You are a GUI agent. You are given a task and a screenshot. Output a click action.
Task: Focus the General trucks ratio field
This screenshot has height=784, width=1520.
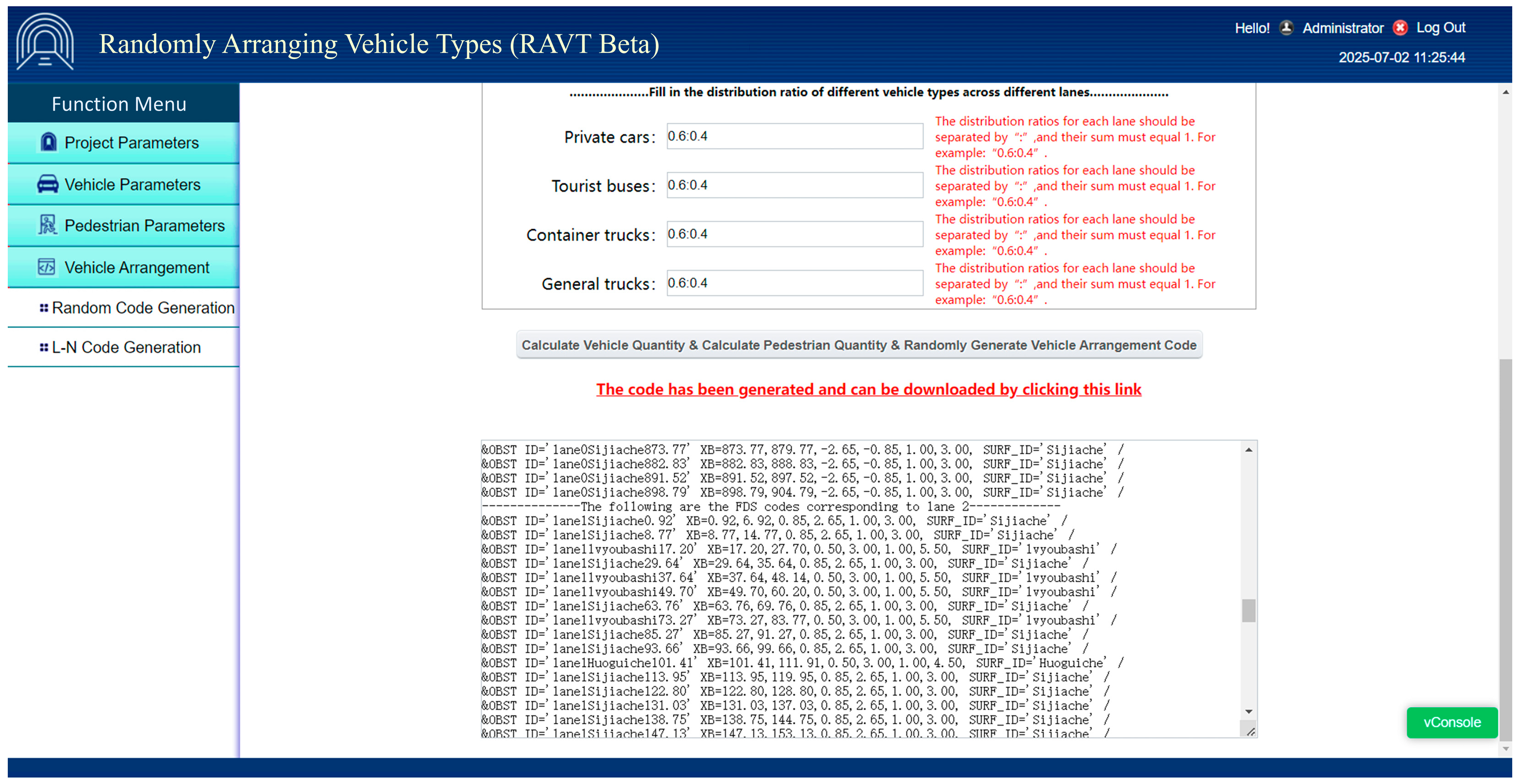[x=795, y=283]
